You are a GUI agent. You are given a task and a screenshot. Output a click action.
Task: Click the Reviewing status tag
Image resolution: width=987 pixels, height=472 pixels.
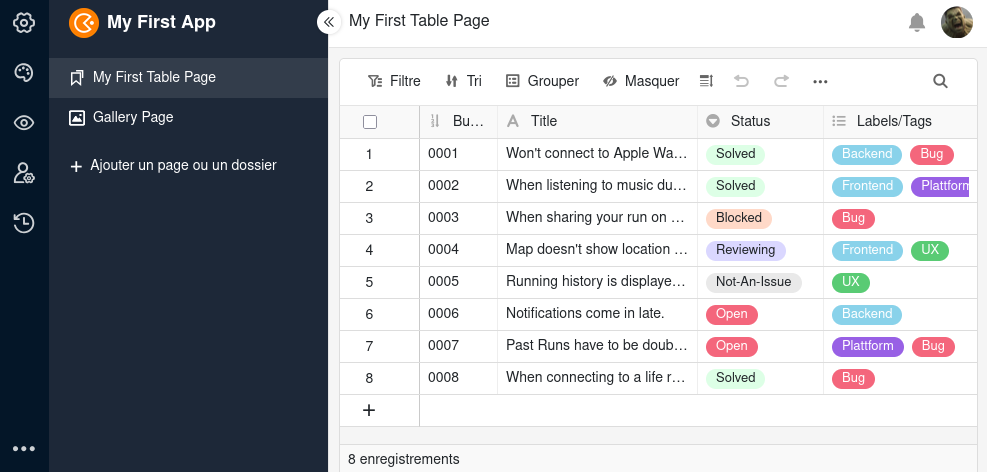point(746,250)
